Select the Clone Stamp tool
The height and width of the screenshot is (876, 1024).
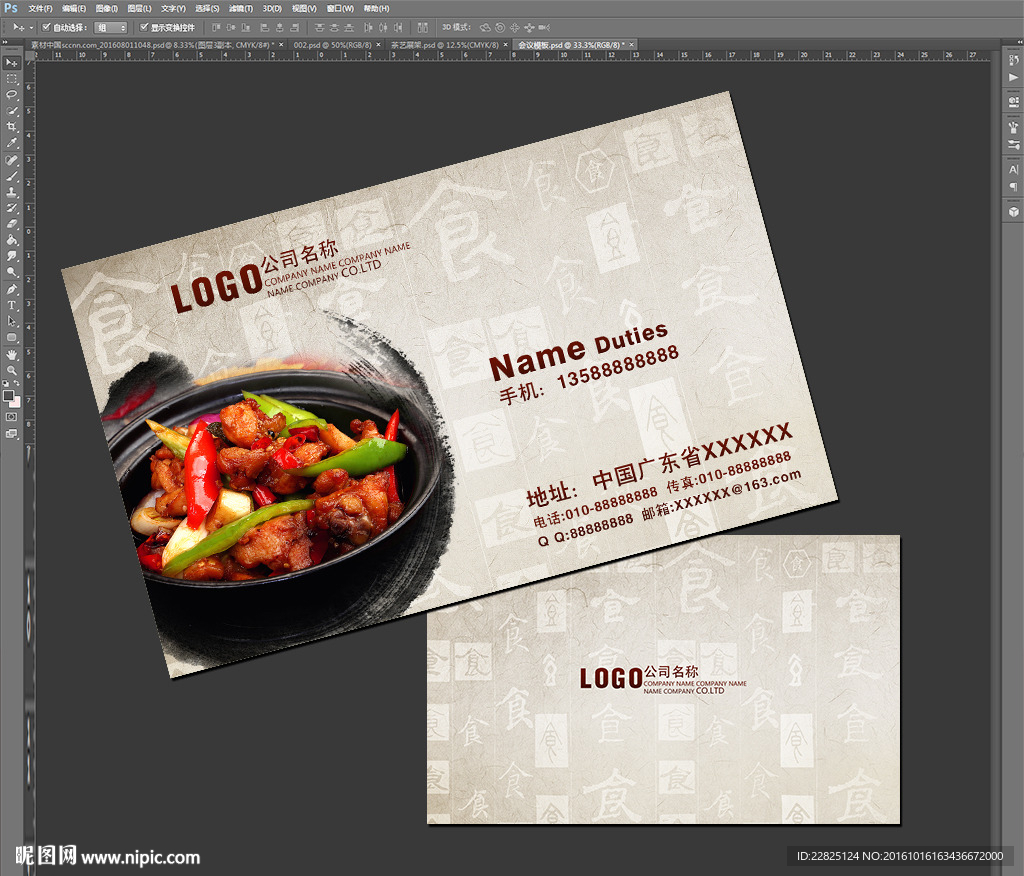pyautogui.click(x=12, y=192)
